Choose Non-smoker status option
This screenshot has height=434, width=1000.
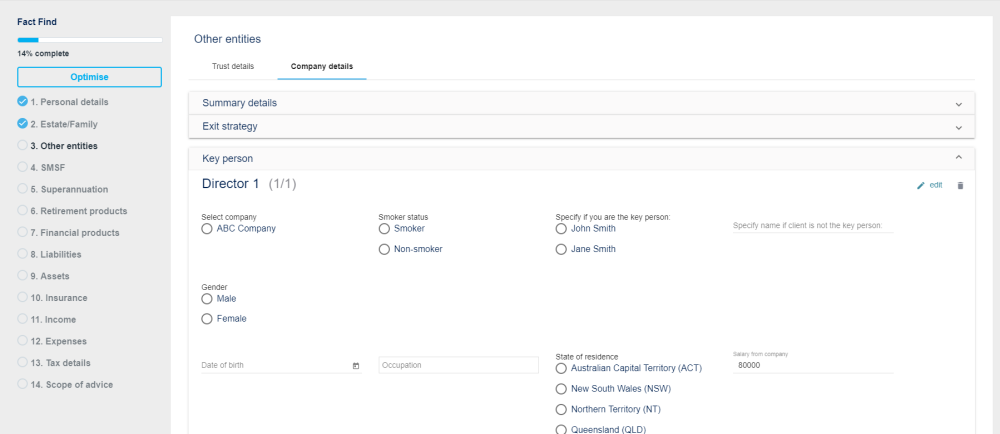(384, 249)
